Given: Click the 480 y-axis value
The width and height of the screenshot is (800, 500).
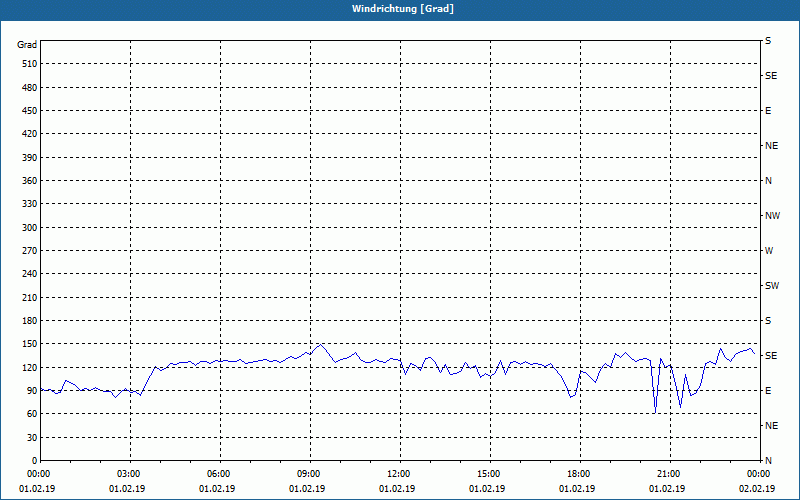Looking at the screenshot, I should [x=30, y=87].
